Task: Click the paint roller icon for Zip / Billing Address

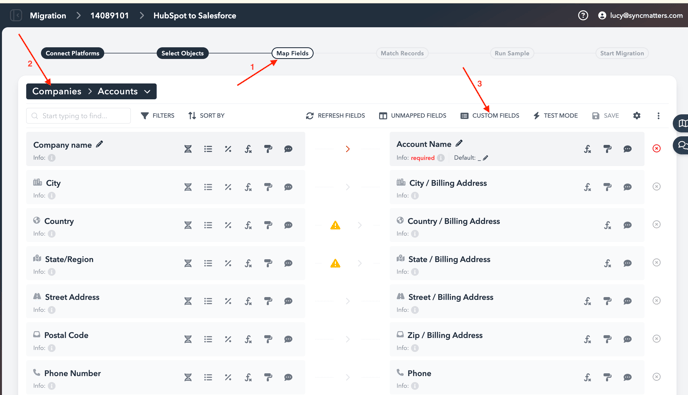Action: [x=608, y=339]
